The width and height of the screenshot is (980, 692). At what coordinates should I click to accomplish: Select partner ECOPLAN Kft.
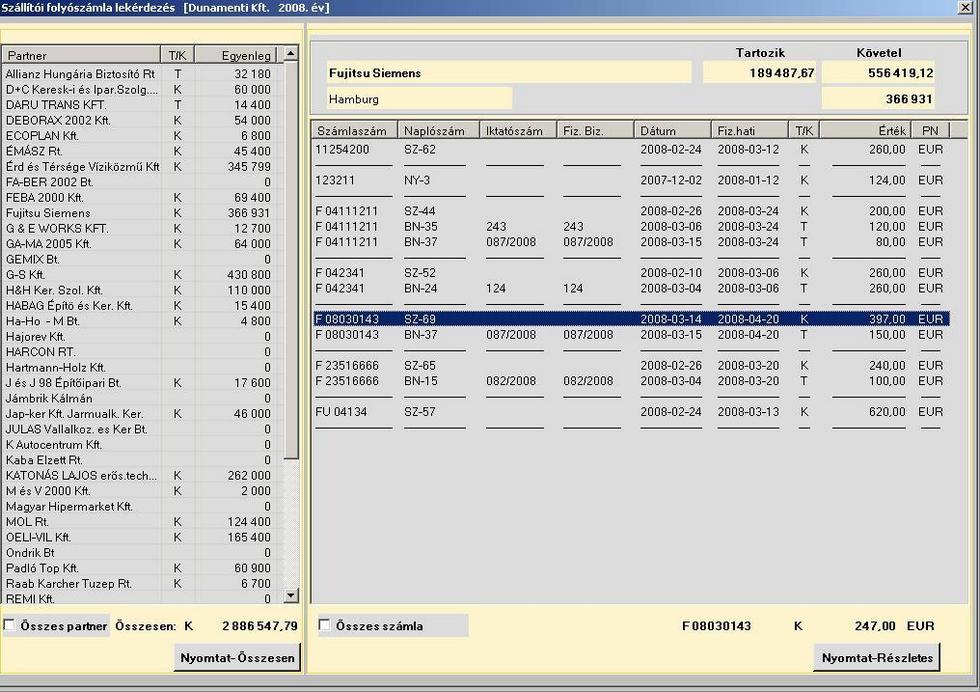[x=142, y=136]
